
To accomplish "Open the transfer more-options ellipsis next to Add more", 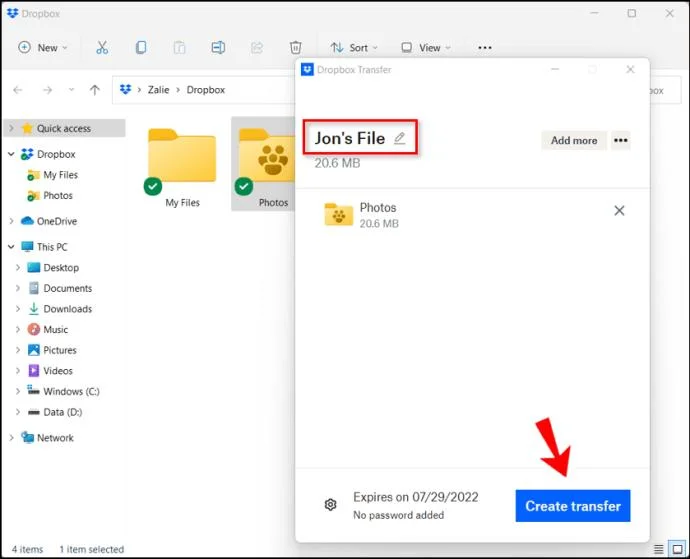I will [620, 140].
